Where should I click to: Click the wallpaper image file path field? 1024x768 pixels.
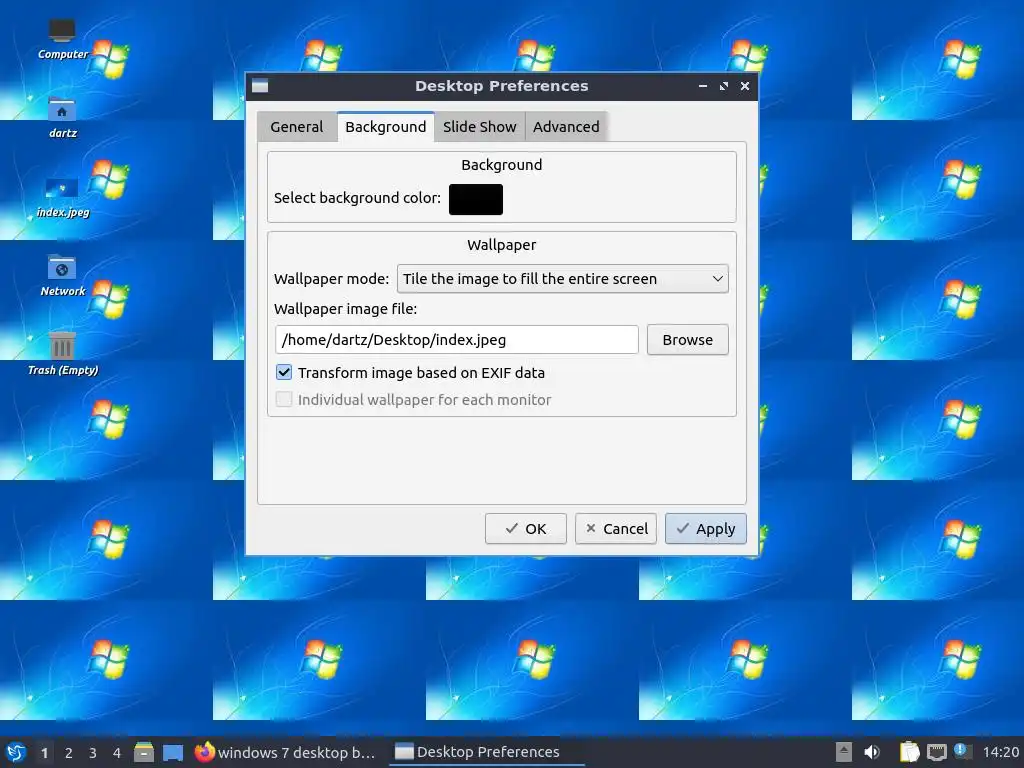pos(456,340)
